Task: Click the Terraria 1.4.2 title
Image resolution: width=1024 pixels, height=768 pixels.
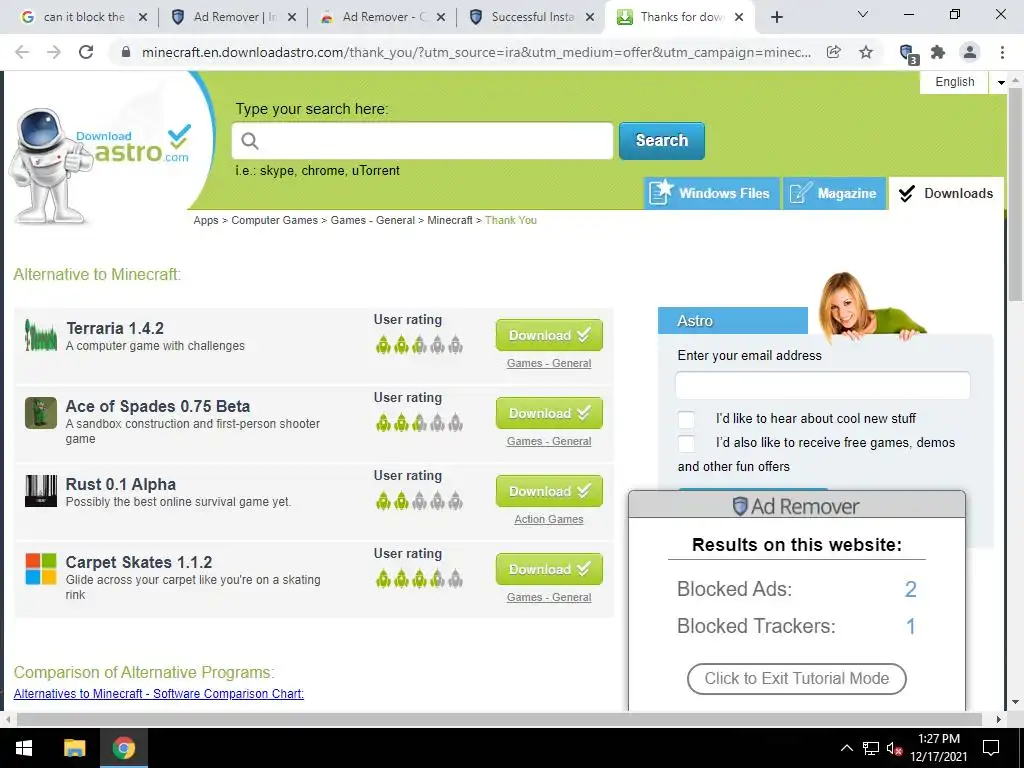Action: click(115, 328)
